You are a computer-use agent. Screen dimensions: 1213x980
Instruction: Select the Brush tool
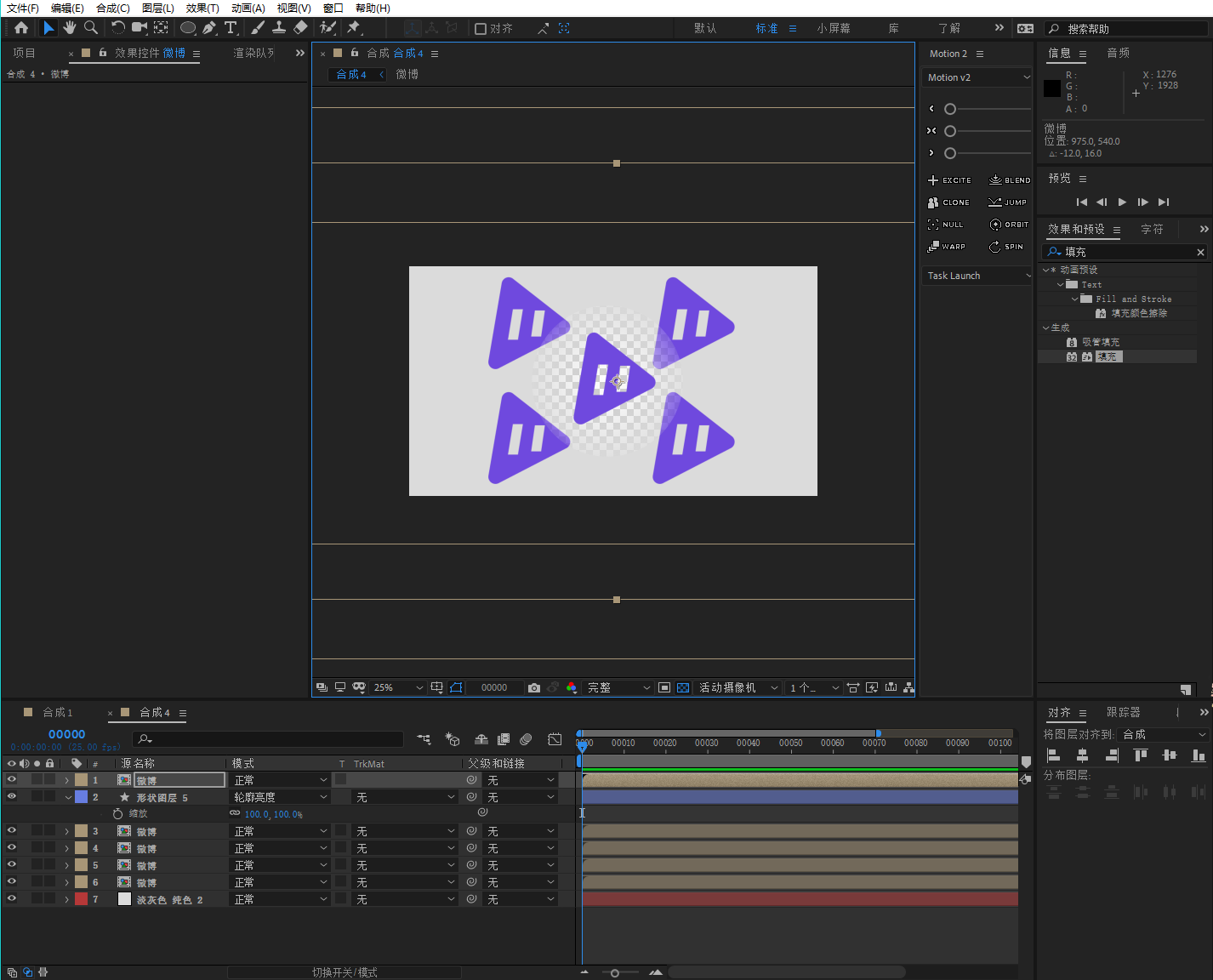pos(258,28)
